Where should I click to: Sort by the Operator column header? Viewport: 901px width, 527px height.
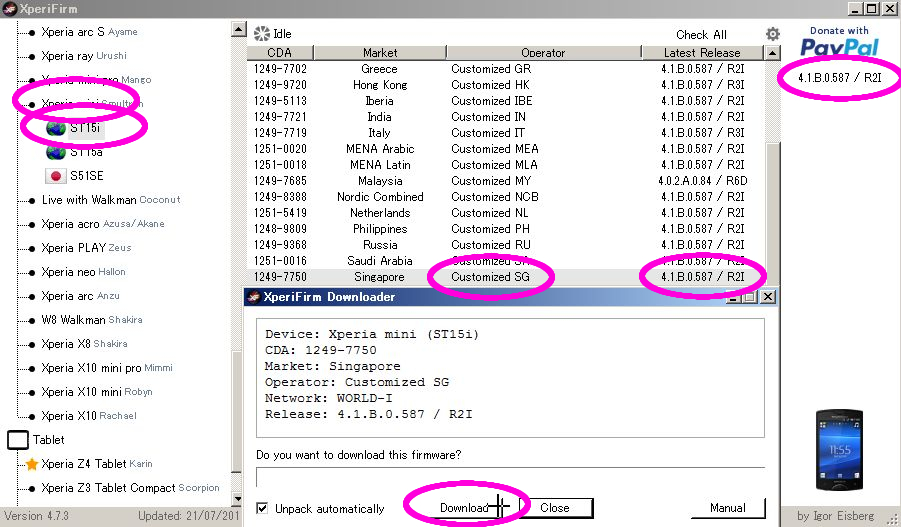click(543, 53)
